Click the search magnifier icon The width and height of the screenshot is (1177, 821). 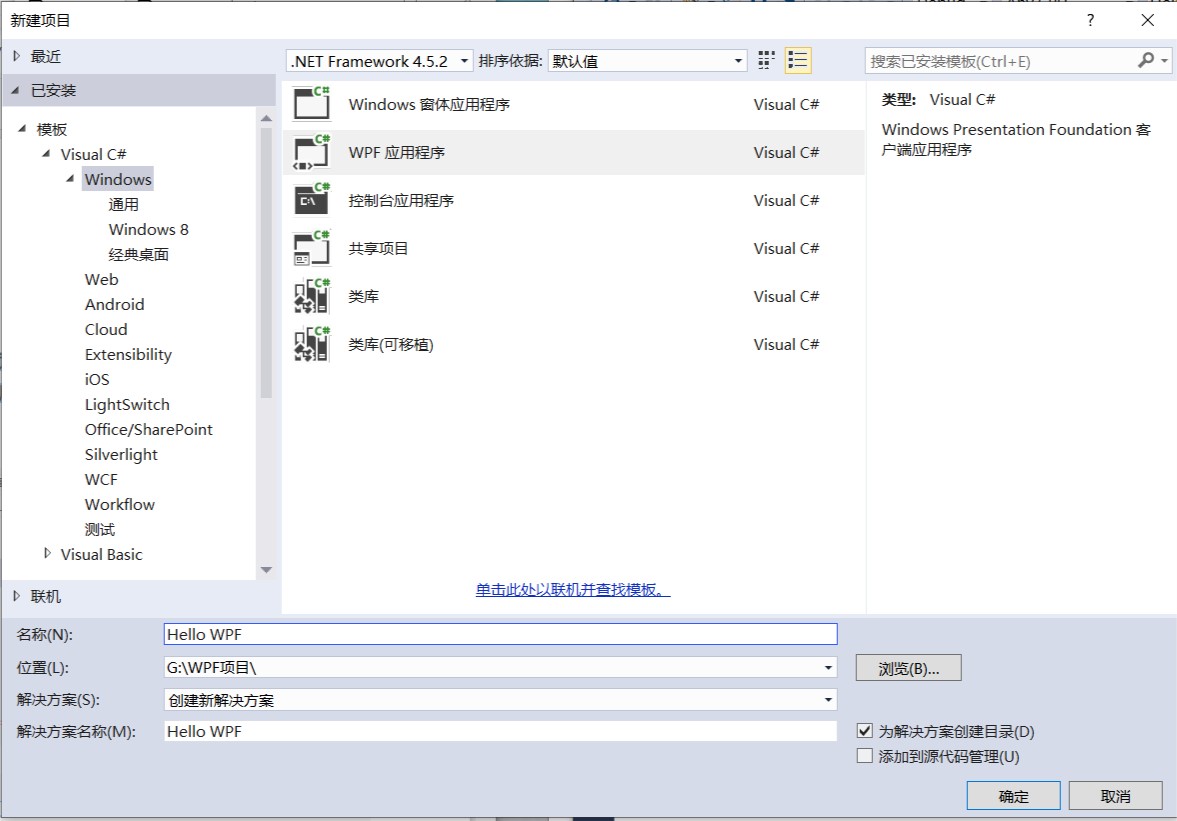pos(1145,60)
